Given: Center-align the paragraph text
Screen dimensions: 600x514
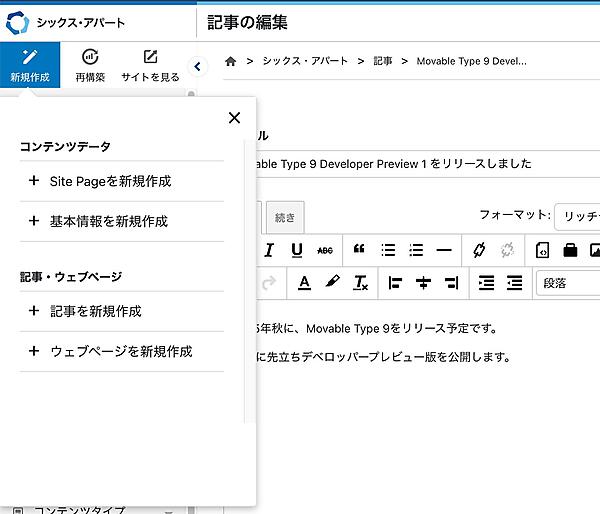Looking at the screenshot, I should [x=423, y=283].
